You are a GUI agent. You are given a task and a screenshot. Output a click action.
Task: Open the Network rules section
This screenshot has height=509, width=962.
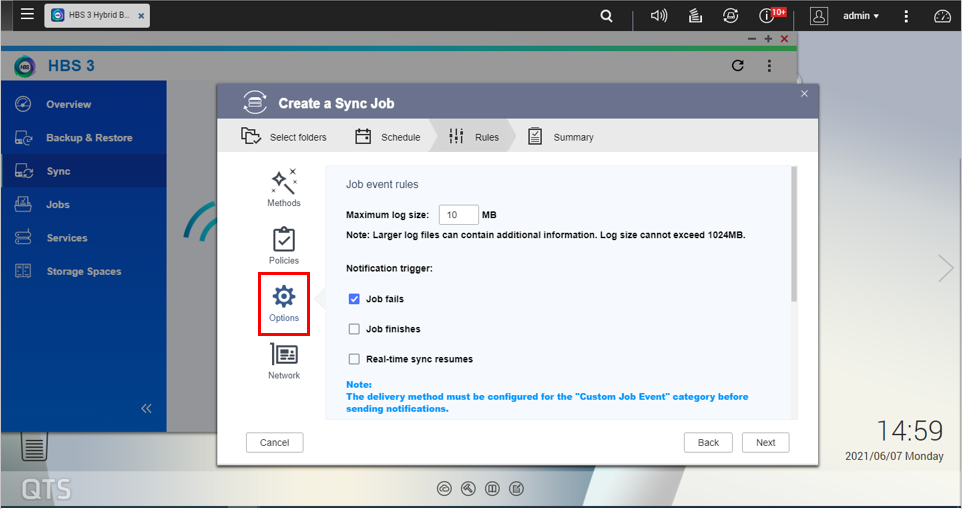[283, 360]
